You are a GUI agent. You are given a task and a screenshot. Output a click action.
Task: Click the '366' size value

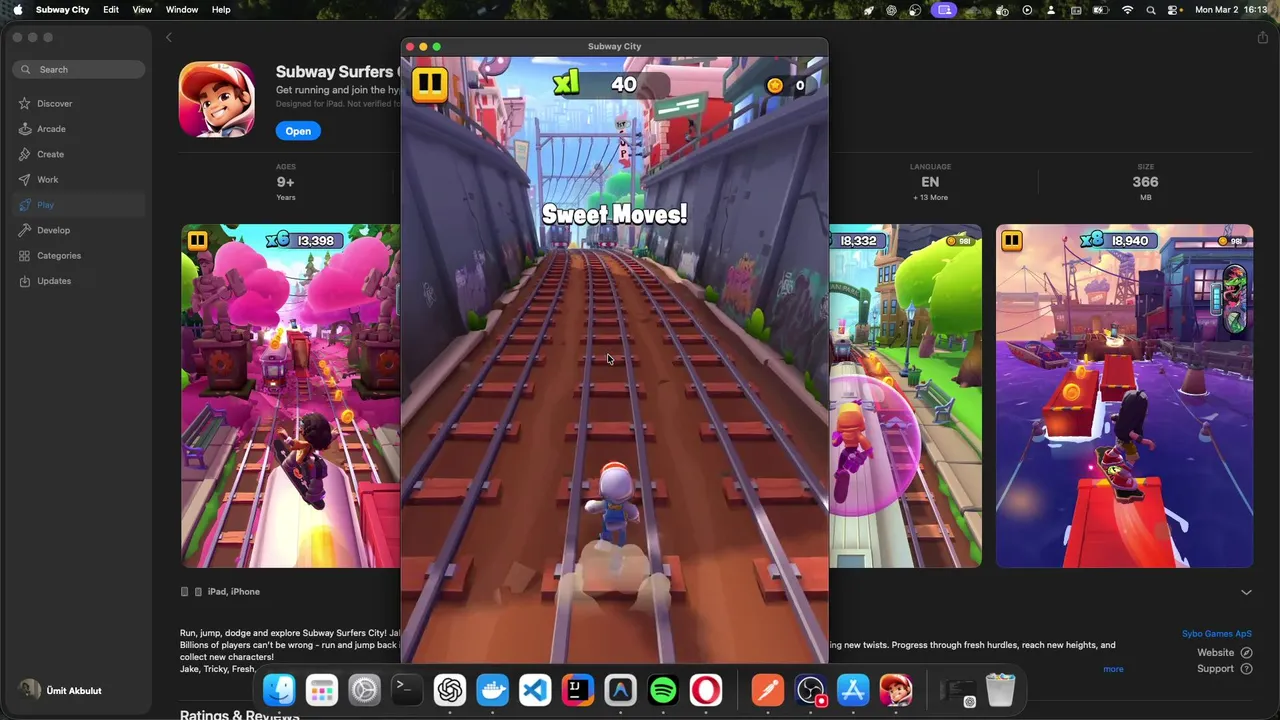pyautogui.click(x=1145, y=182)
